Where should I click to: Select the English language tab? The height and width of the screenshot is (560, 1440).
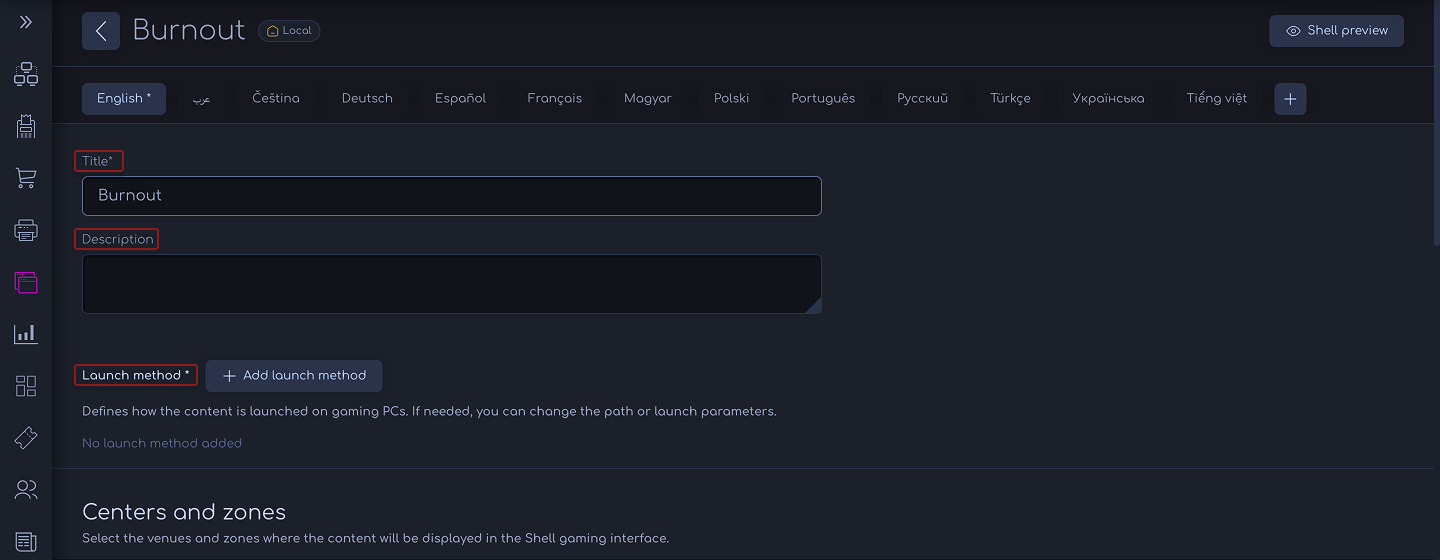pos(124,99)
